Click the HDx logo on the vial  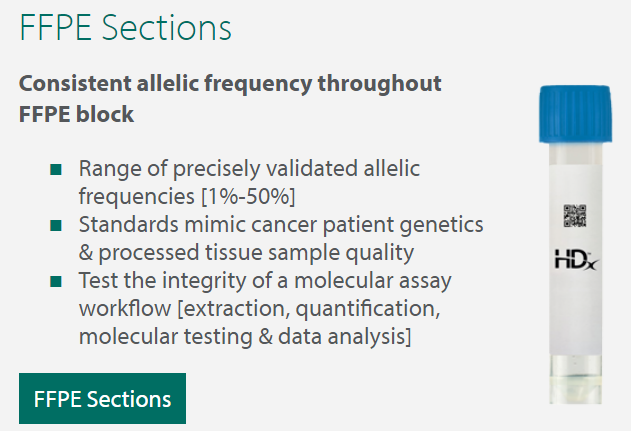pyautogui.click(x=574, y=260)
